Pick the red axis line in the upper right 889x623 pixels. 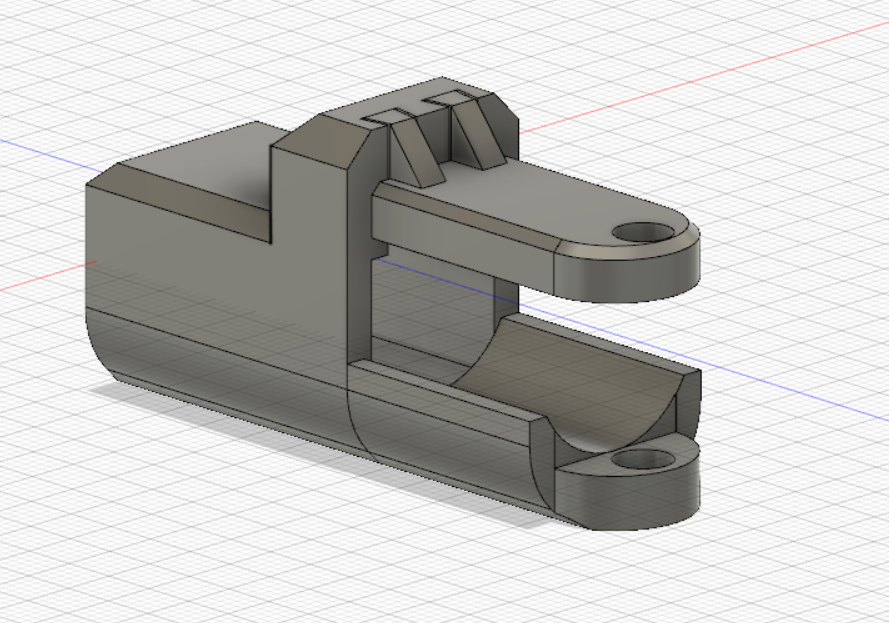pyautogui.click(x=703, y=78)
